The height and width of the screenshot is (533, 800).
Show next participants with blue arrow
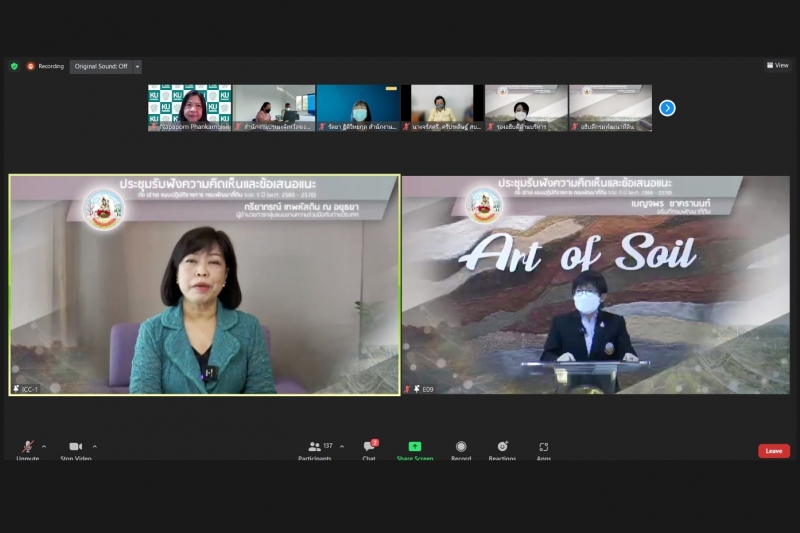667,108
